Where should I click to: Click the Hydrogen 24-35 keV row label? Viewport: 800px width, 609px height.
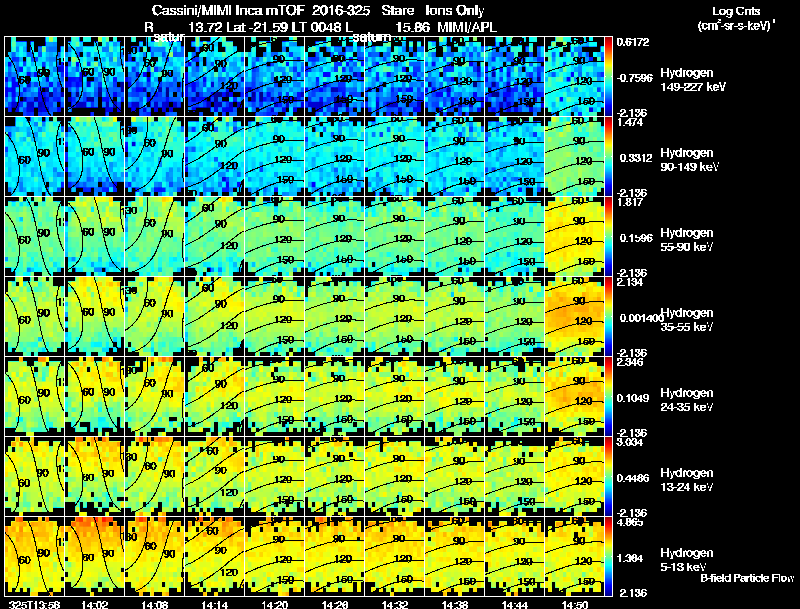(687, 400)
